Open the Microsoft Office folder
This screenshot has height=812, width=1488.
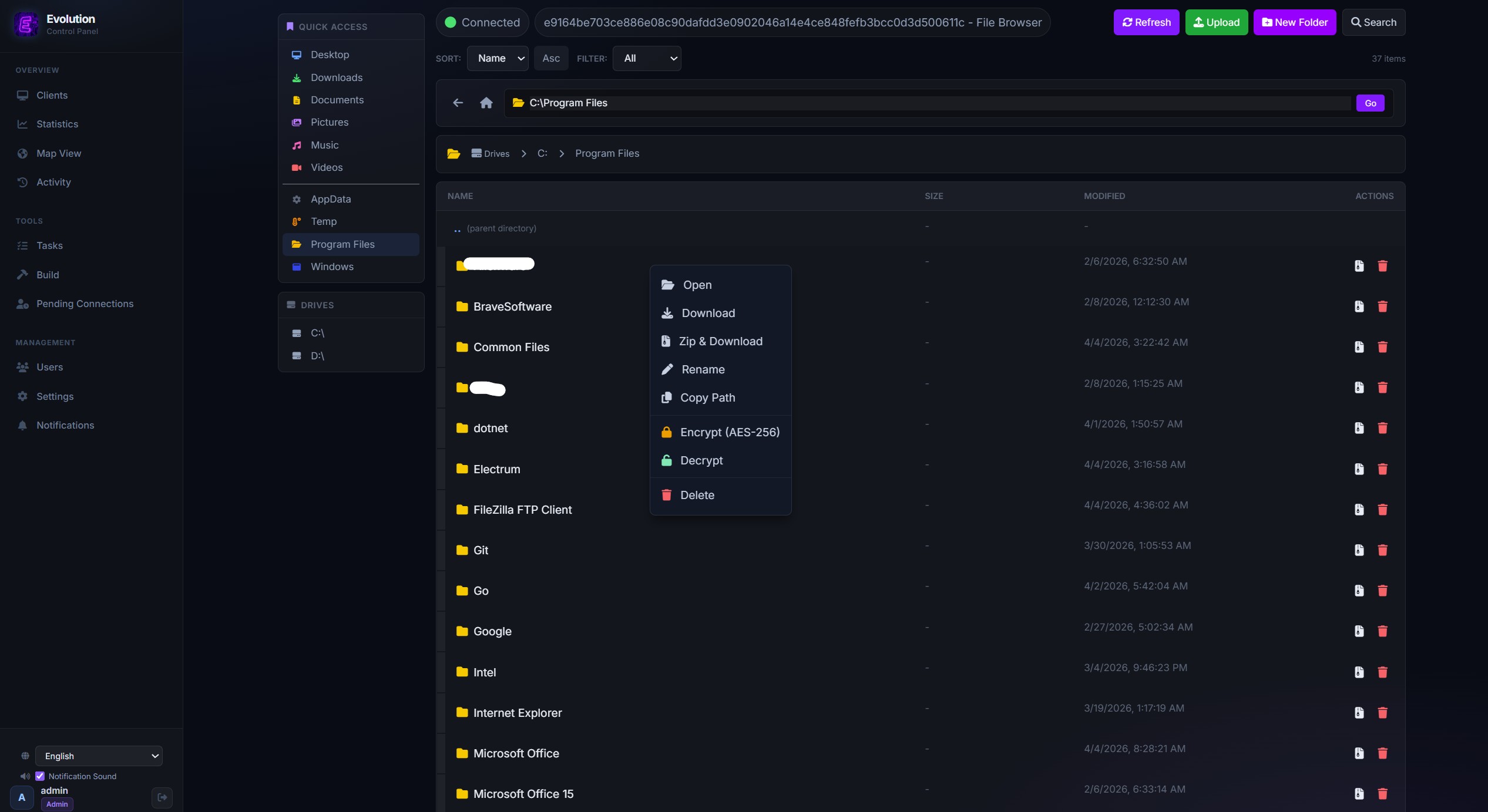point(516,753)
